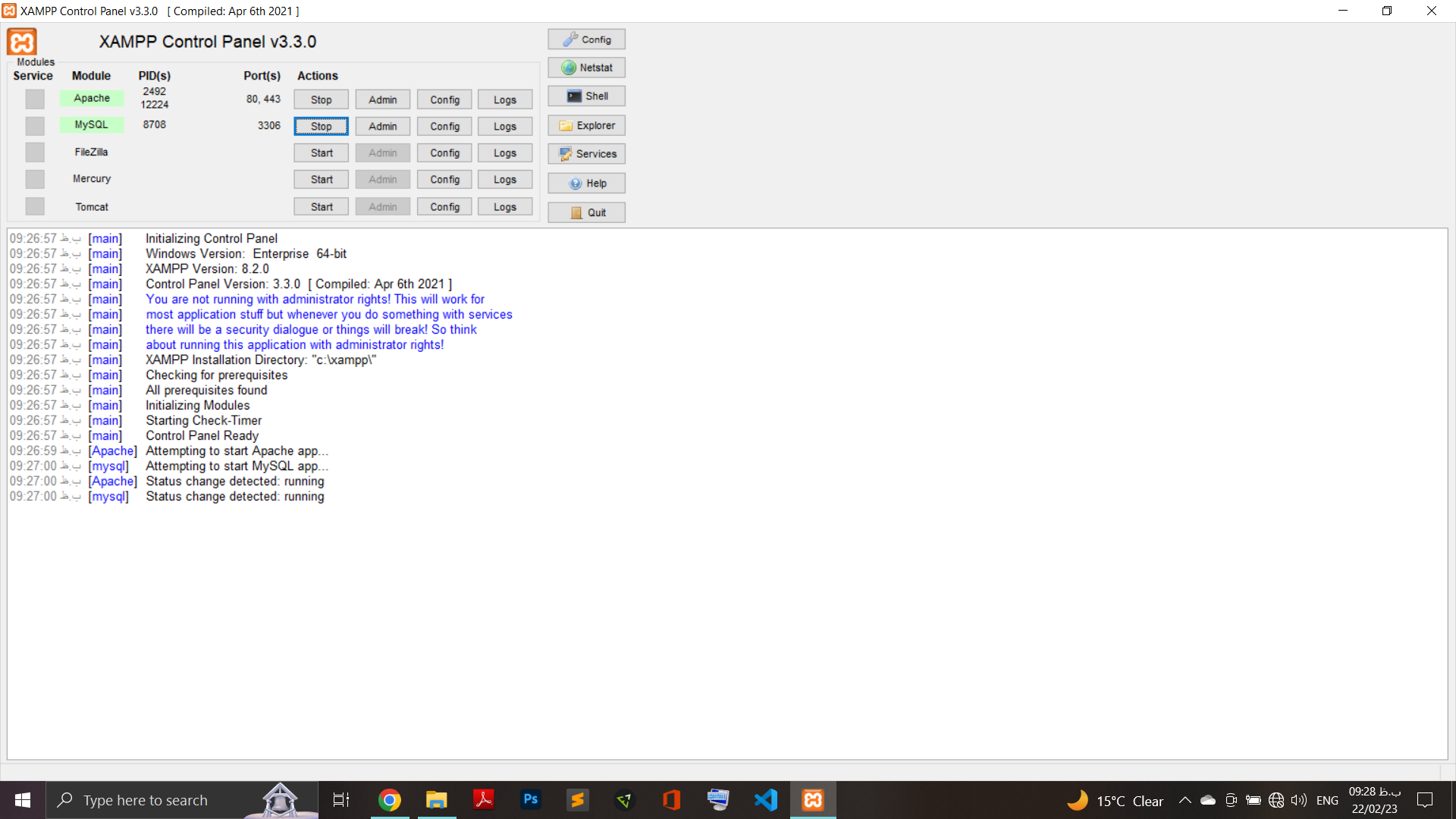The height and width of the screenshot is (819, 1456).
Task: Open the Tomcat Logs menu
Action: 505,206
